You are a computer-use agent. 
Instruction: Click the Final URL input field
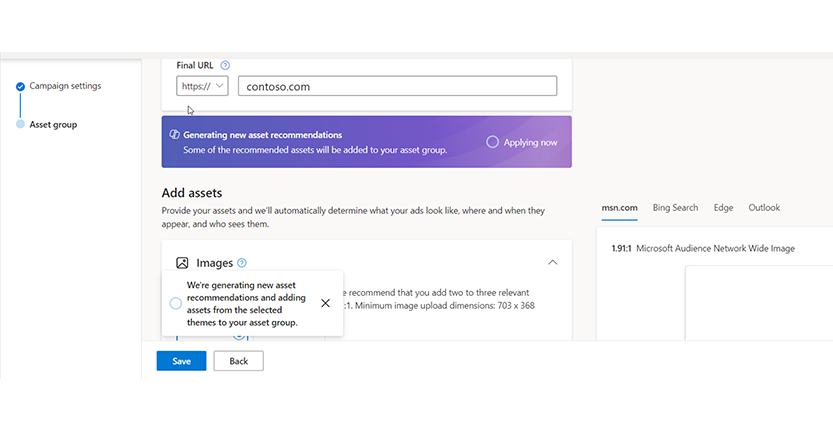(x=396, y=86)
